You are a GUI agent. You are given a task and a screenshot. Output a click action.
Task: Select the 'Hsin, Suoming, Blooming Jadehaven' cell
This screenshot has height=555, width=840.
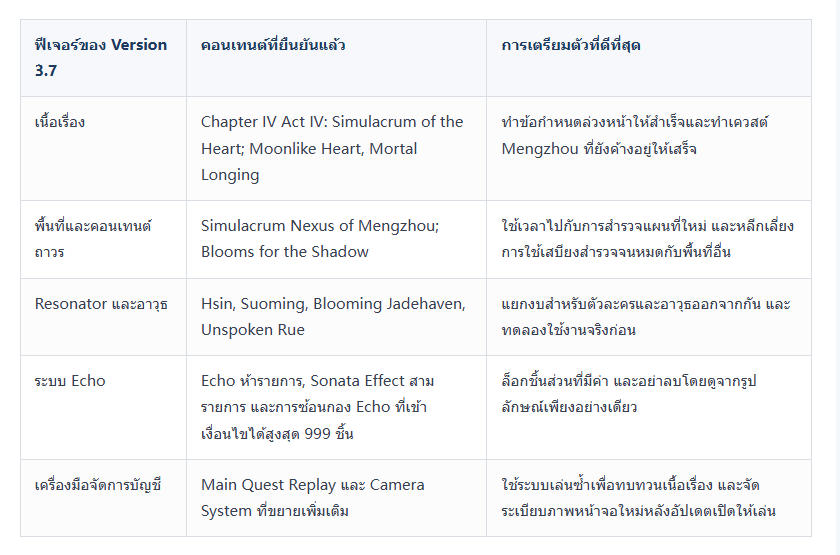(336, 317)
